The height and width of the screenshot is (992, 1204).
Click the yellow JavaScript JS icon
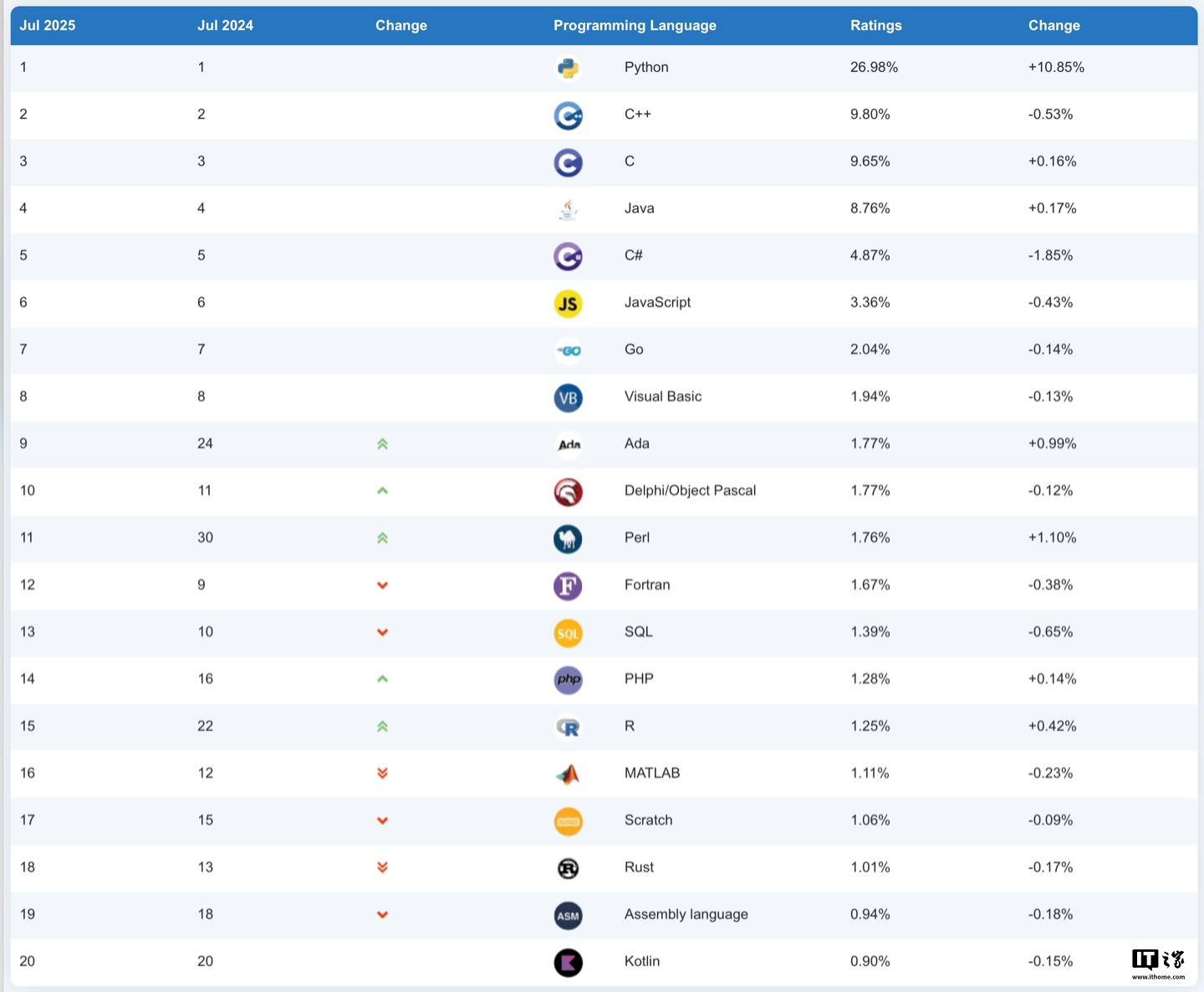pyautogui.click(x=568, y=304)
